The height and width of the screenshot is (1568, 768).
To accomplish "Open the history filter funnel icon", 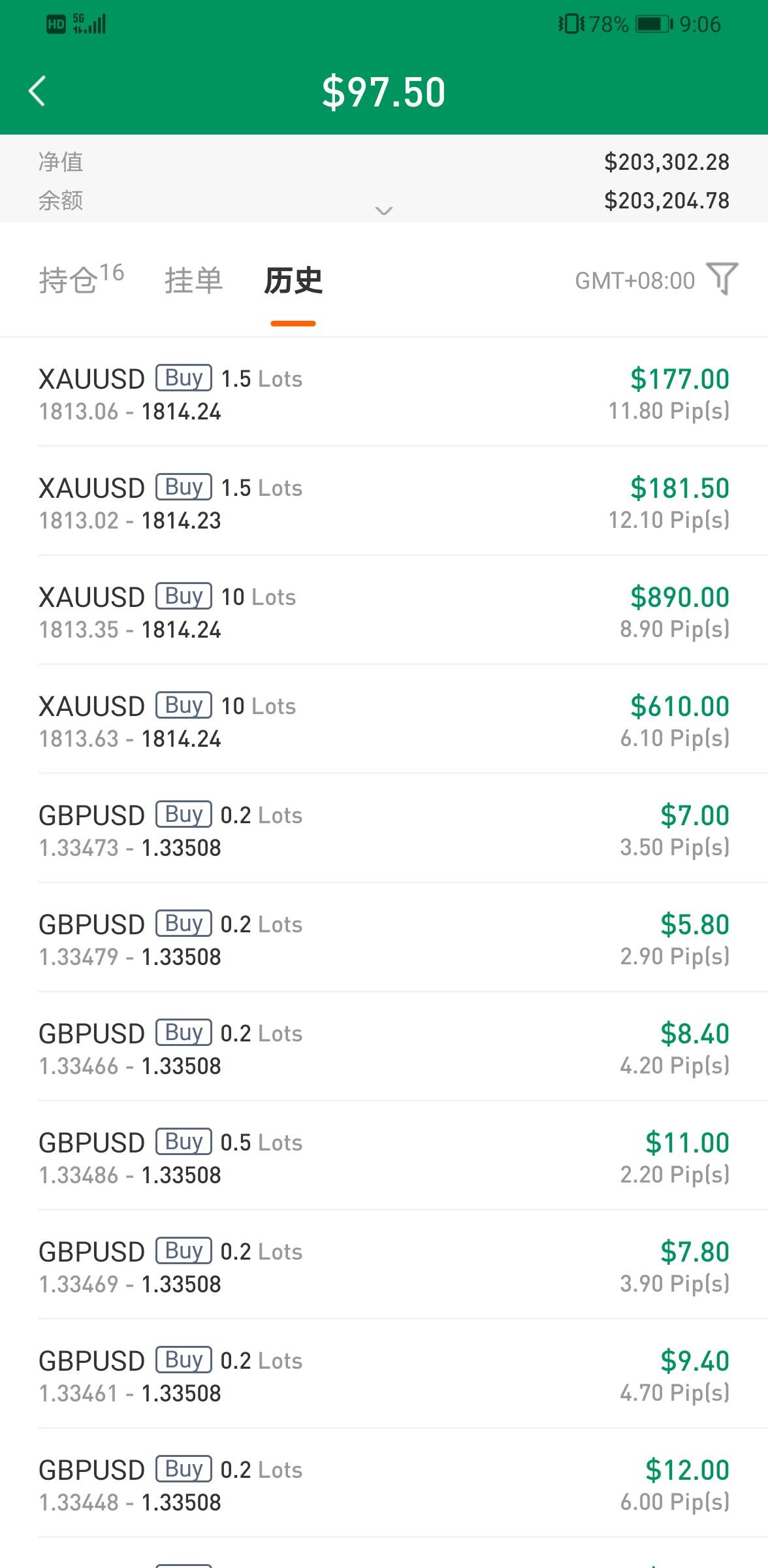I will pos(722,279).
